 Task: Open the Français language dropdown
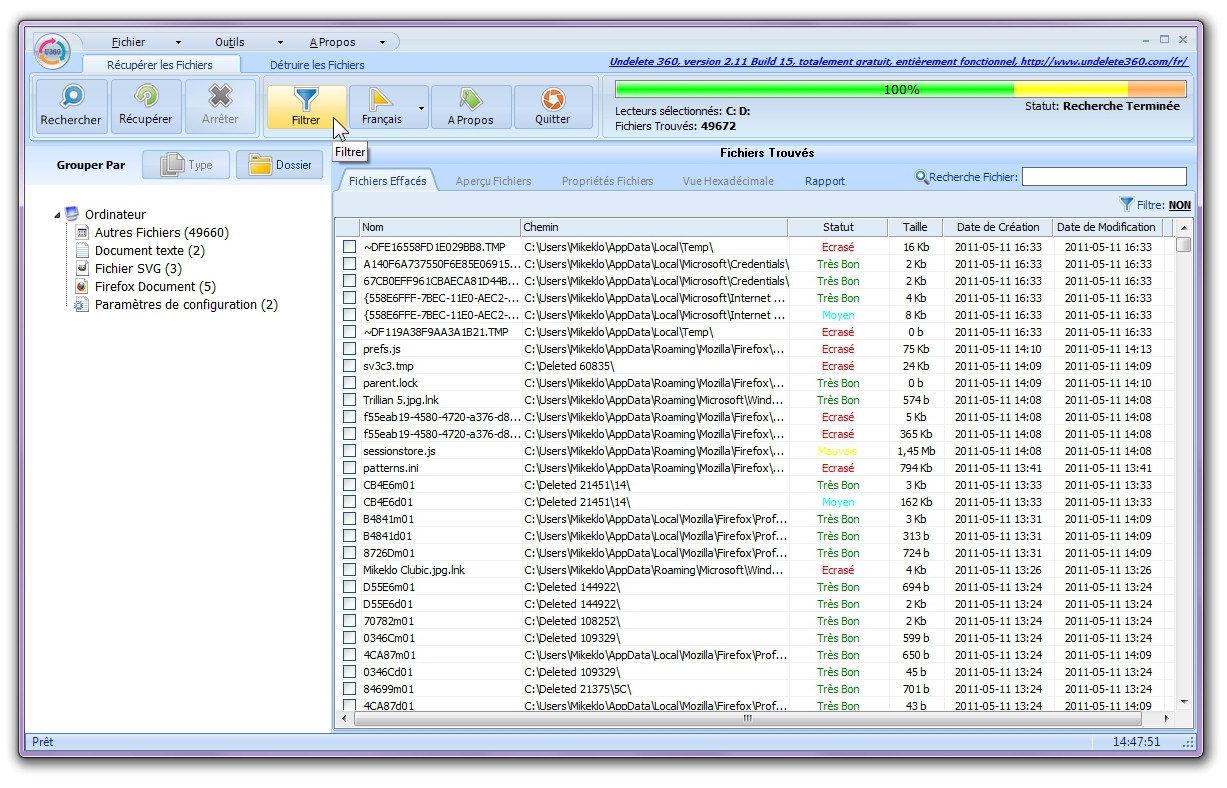(x=419, y=106)
